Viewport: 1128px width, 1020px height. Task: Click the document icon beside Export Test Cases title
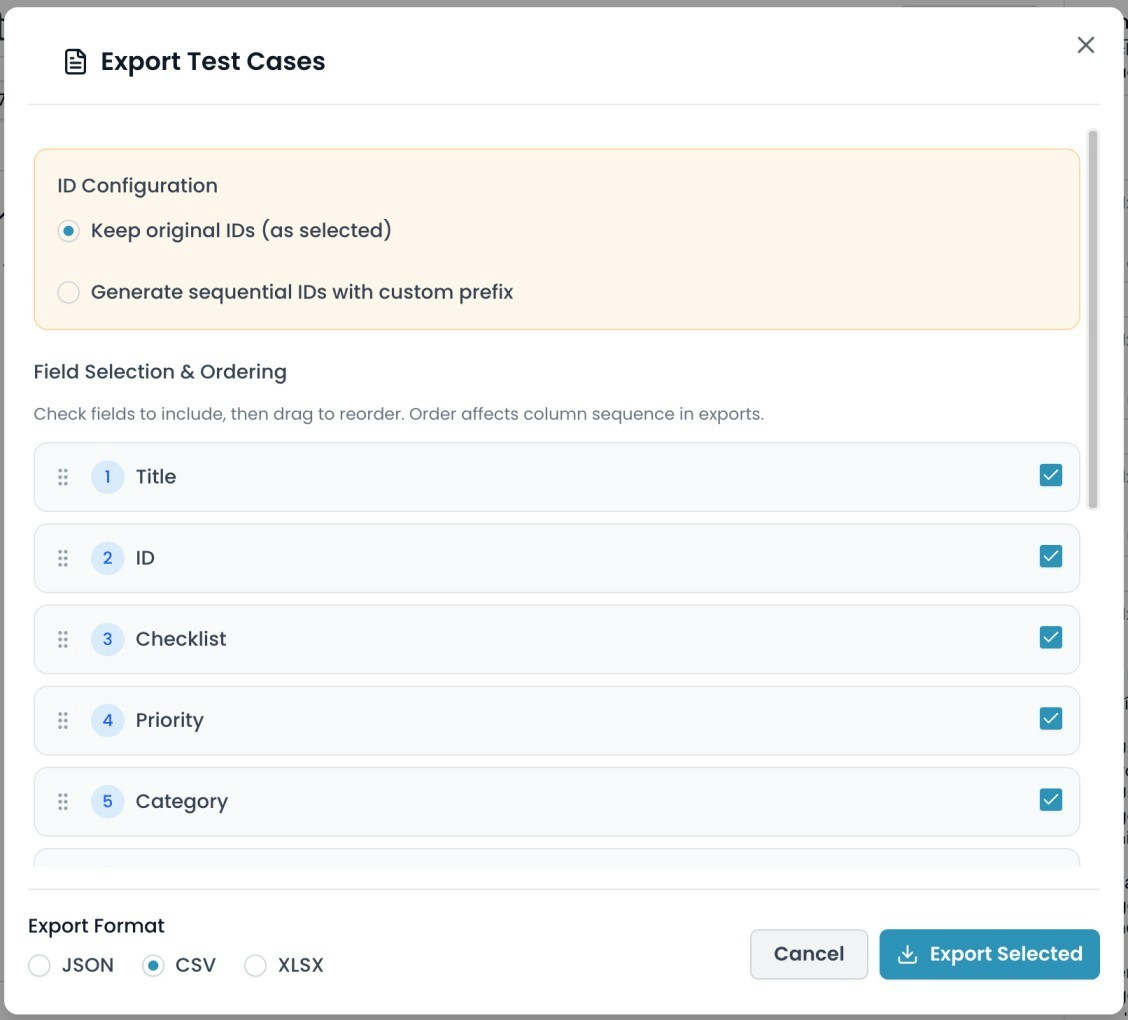tap(75, 61)
